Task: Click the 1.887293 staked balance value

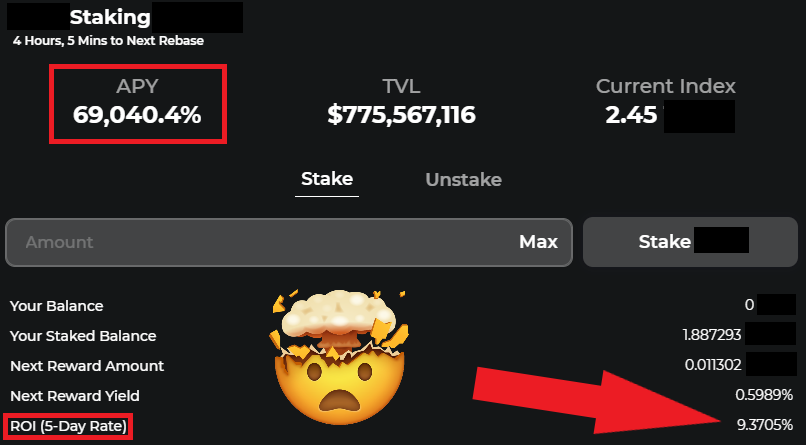Action: 712,335
